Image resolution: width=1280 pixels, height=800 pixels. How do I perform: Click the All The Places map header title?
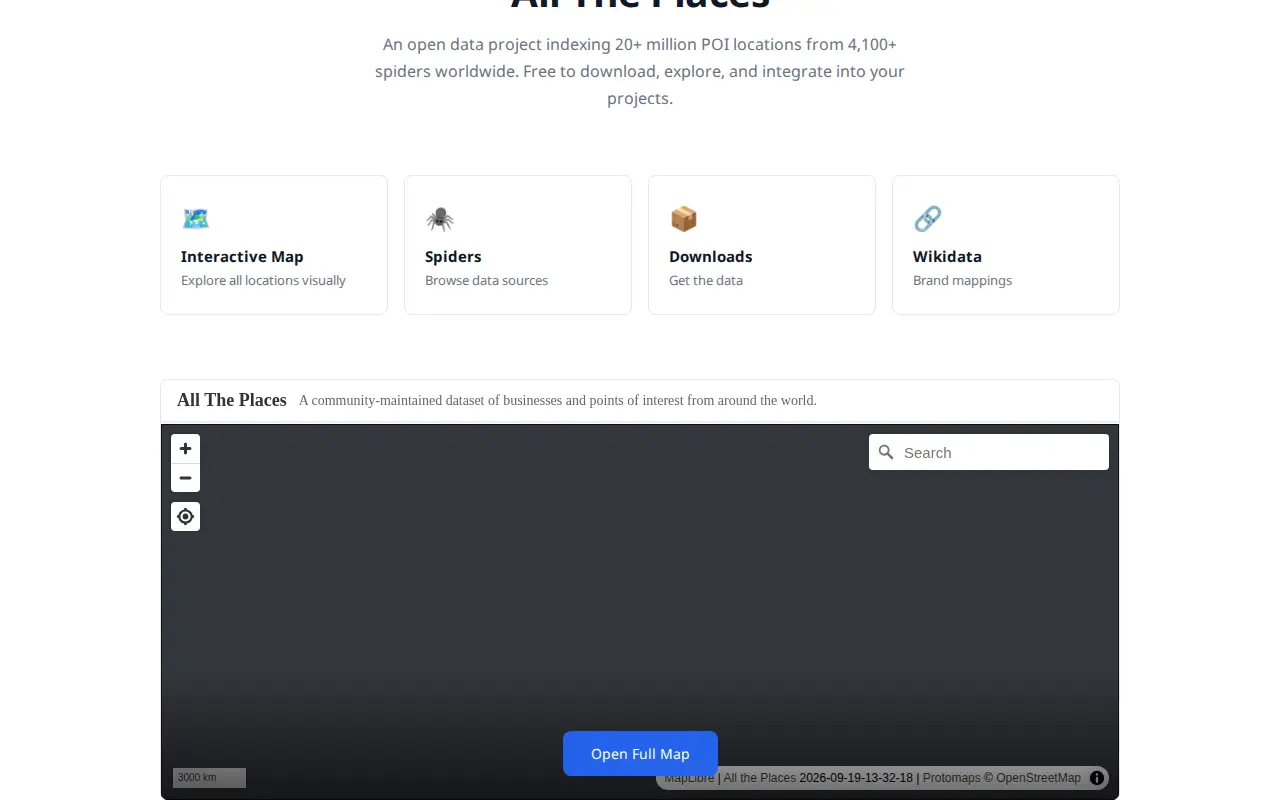tap(232, 400)
